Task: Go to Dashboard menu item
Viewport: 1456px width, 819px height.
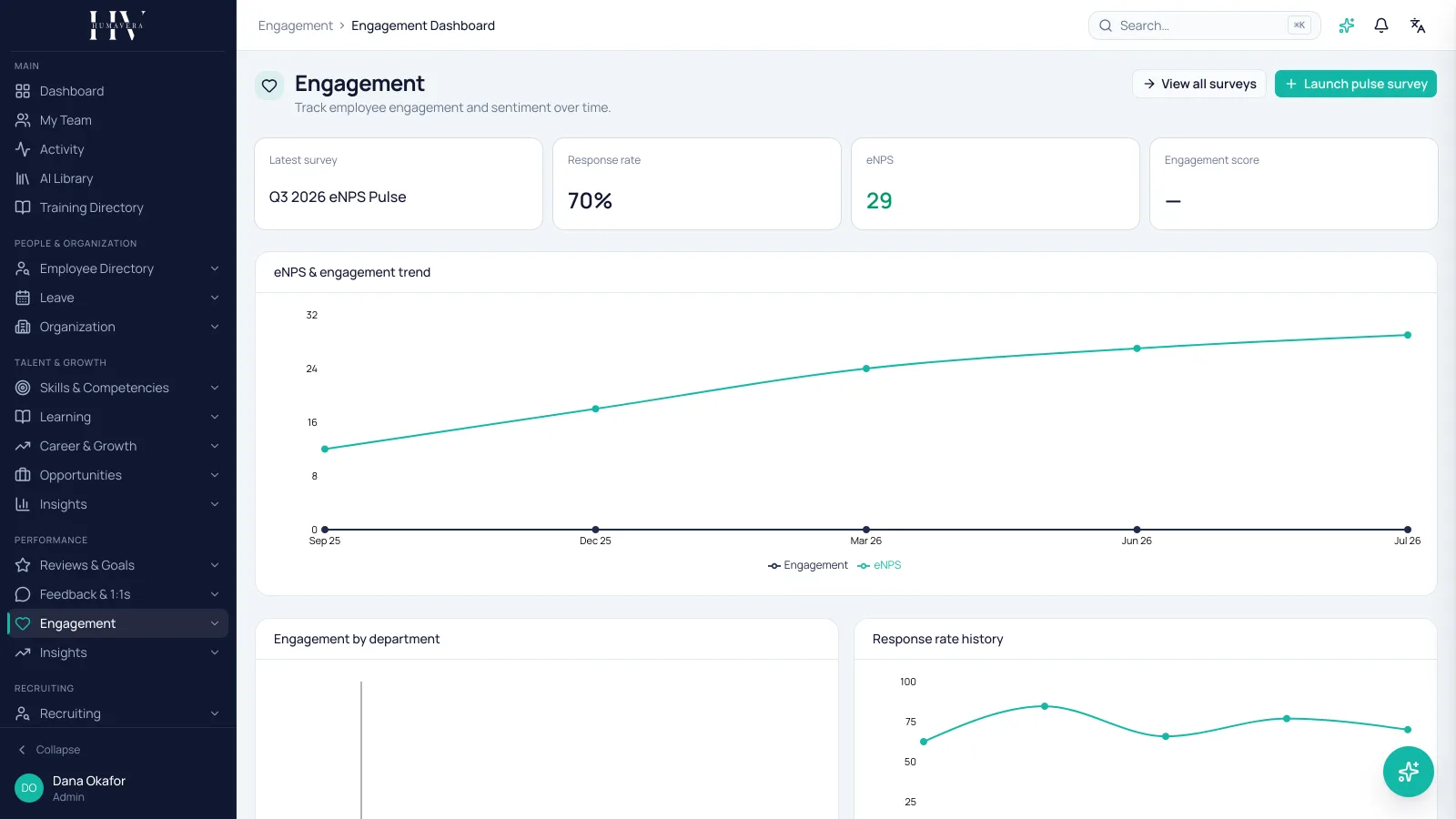Action: tap(117, 91)
